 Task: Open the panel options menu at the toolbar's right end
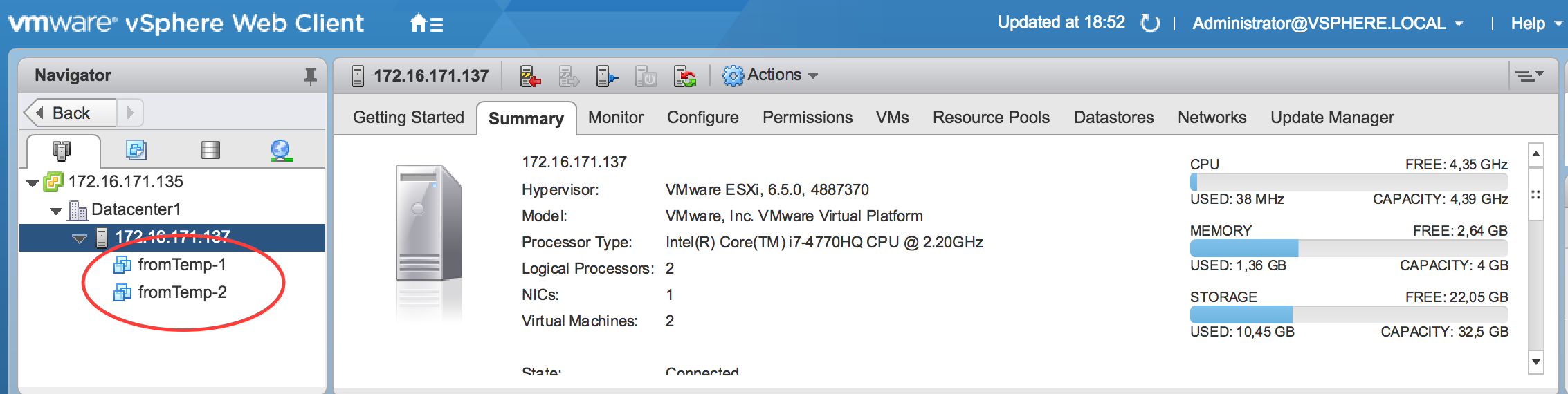point(1529,75)
